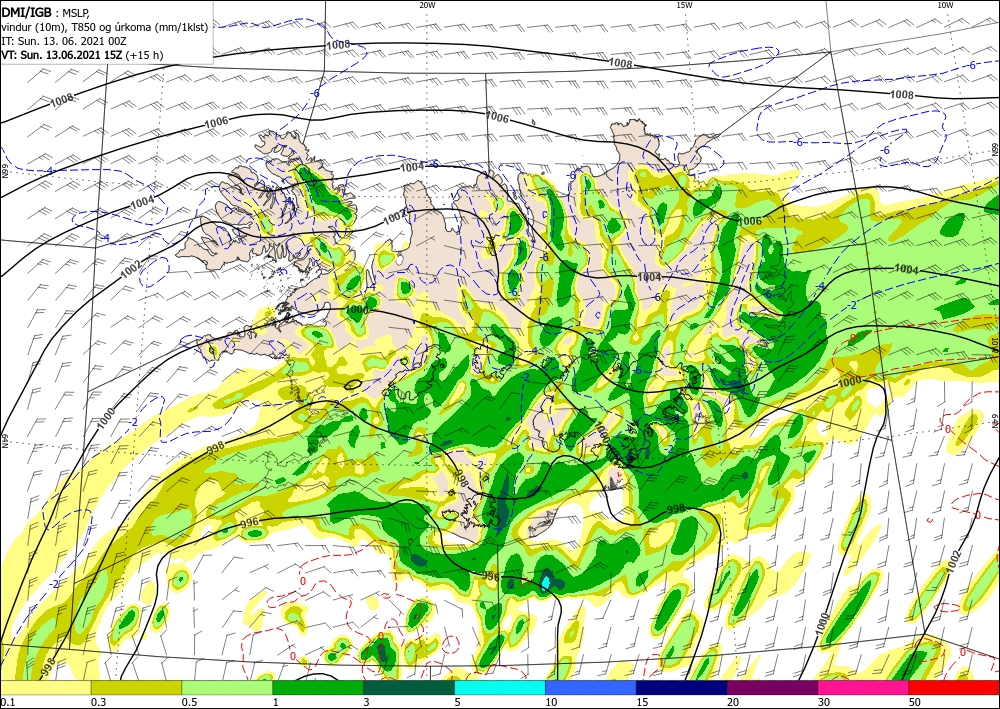The height and width of the screenshot is (709, 1000).
Task: Click the 'DMI/IGB : MSLP,' title text
Action: tap(46, 12)
